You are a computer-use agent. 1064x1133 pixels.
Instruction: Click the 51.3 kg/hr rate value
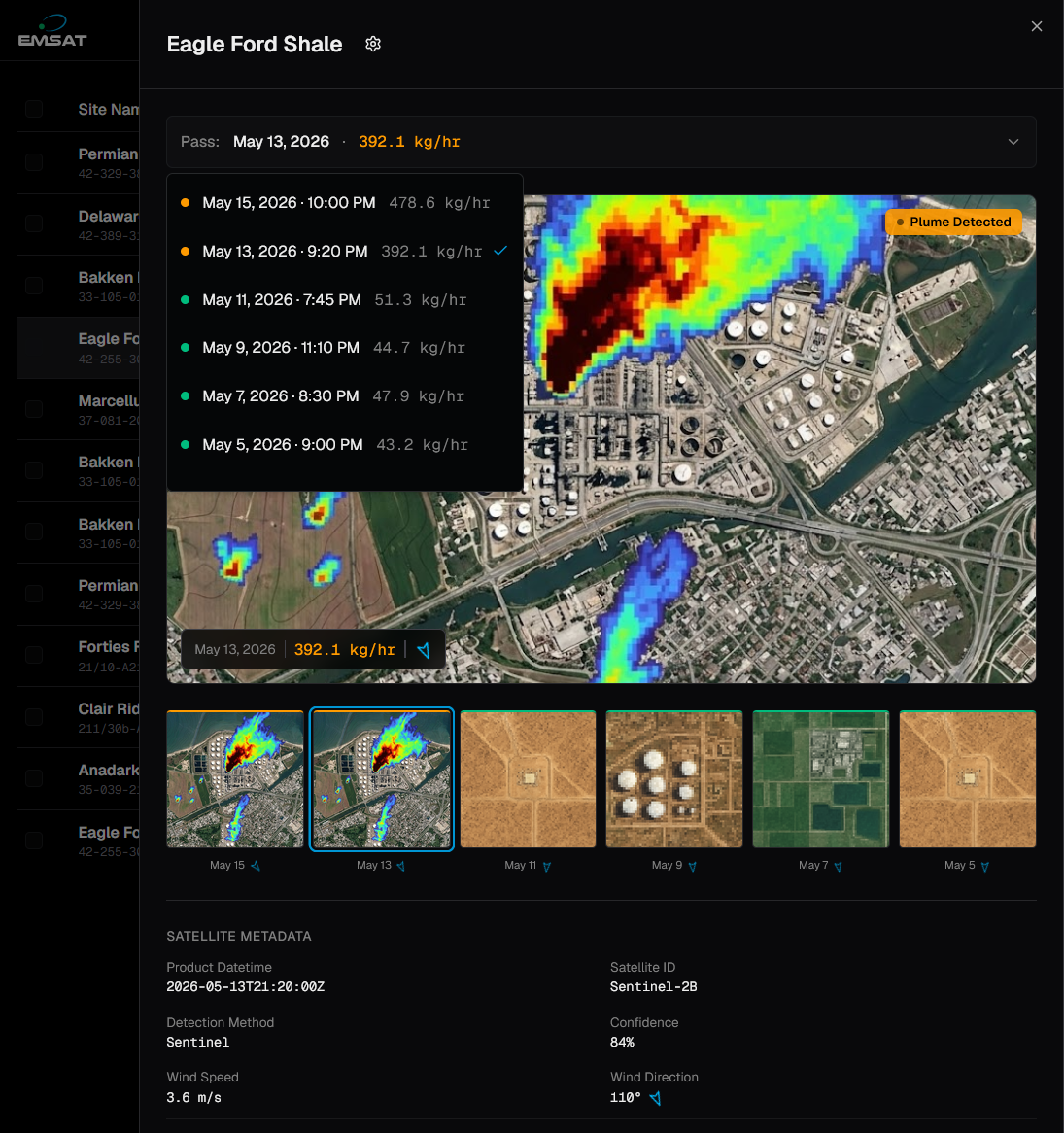pyautogui.click(x=421, y=300)
